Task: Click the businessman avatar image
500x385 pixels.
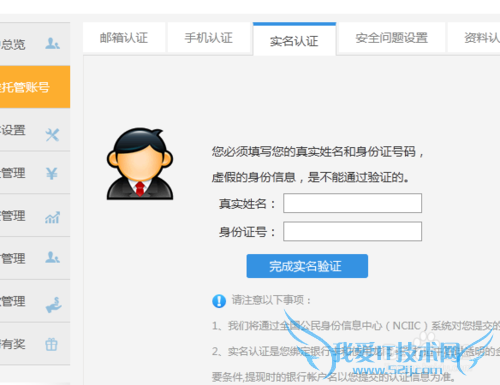Action: [140, 164]
